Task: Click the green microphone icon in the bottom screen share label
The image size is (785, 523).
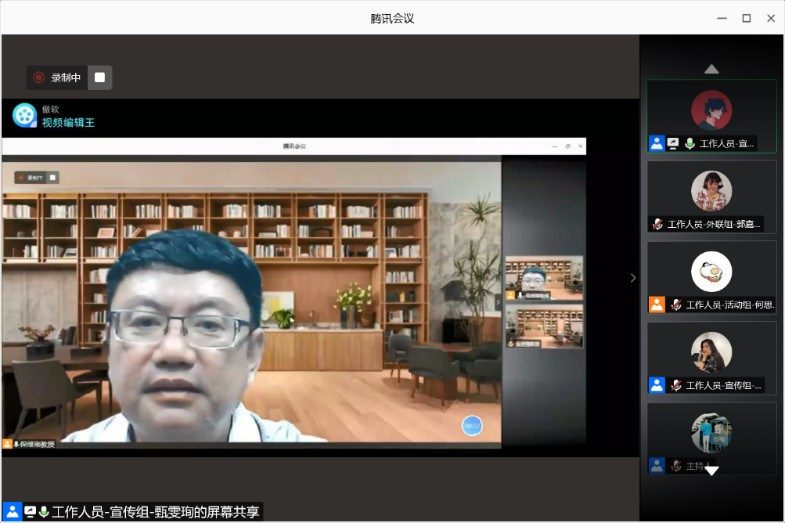Action: 44,511
